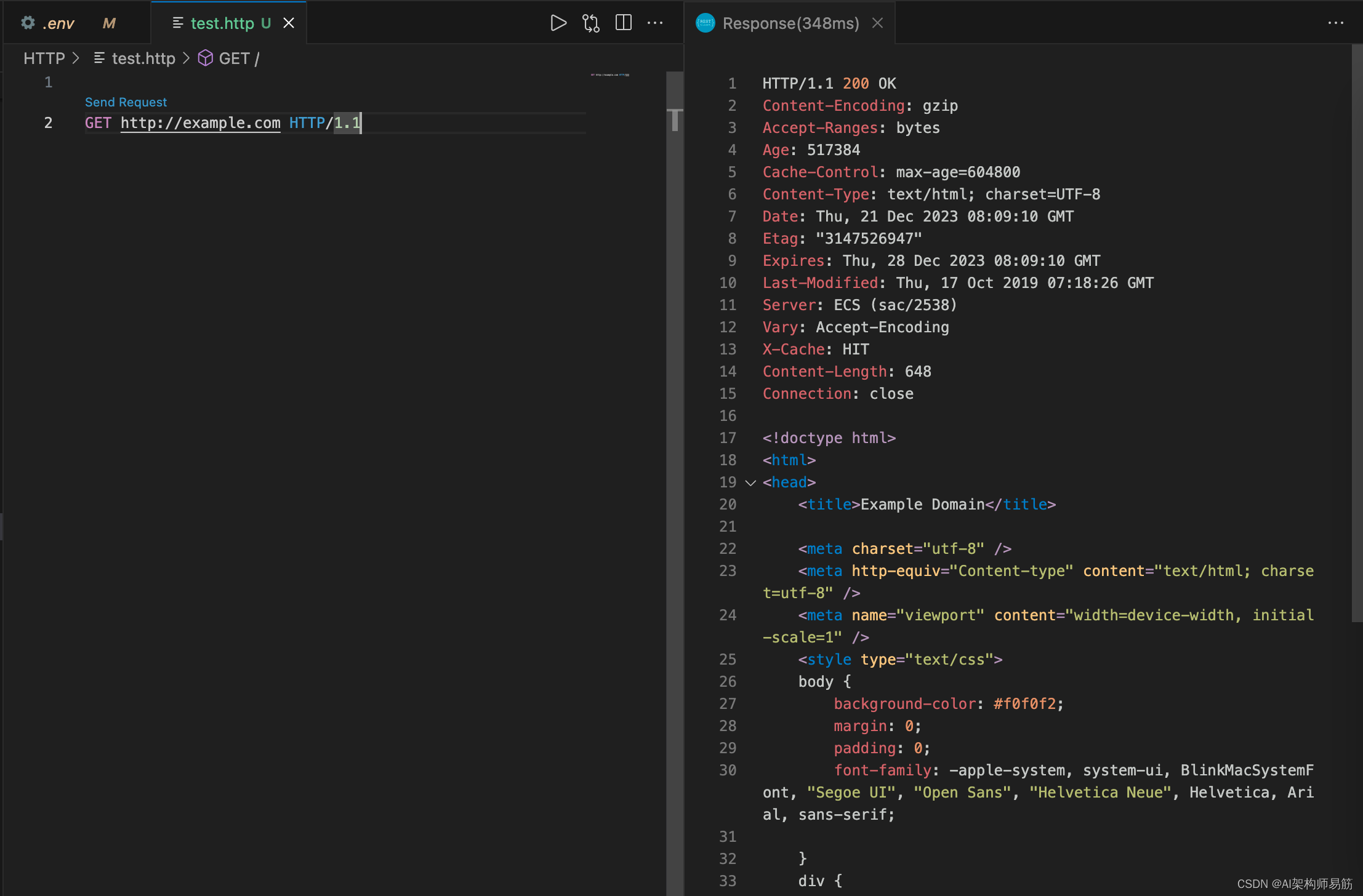This screenshot has width=1363, height=896.
Task: Open the GET / breadcrumb symbol
Action: [x=239, y=58]
